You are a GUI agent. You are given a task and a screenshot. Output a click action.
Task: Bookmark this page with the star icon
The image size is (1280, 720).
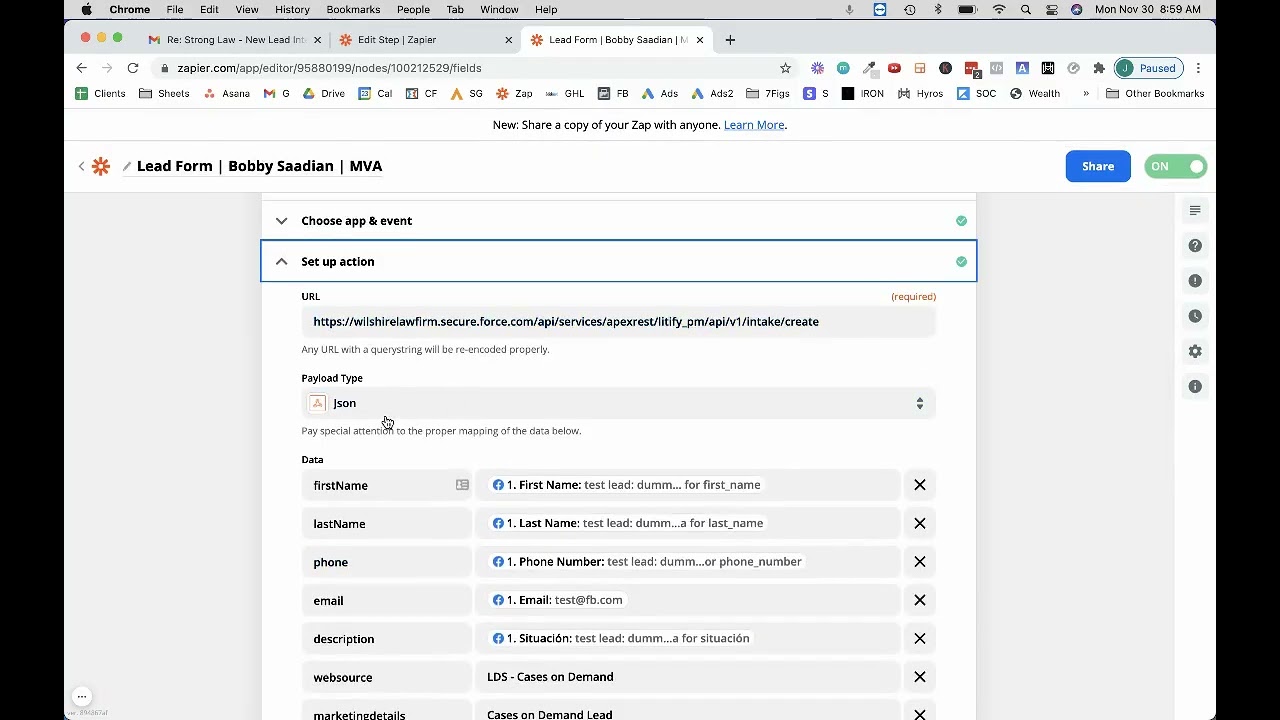click(x=785, y=68)
